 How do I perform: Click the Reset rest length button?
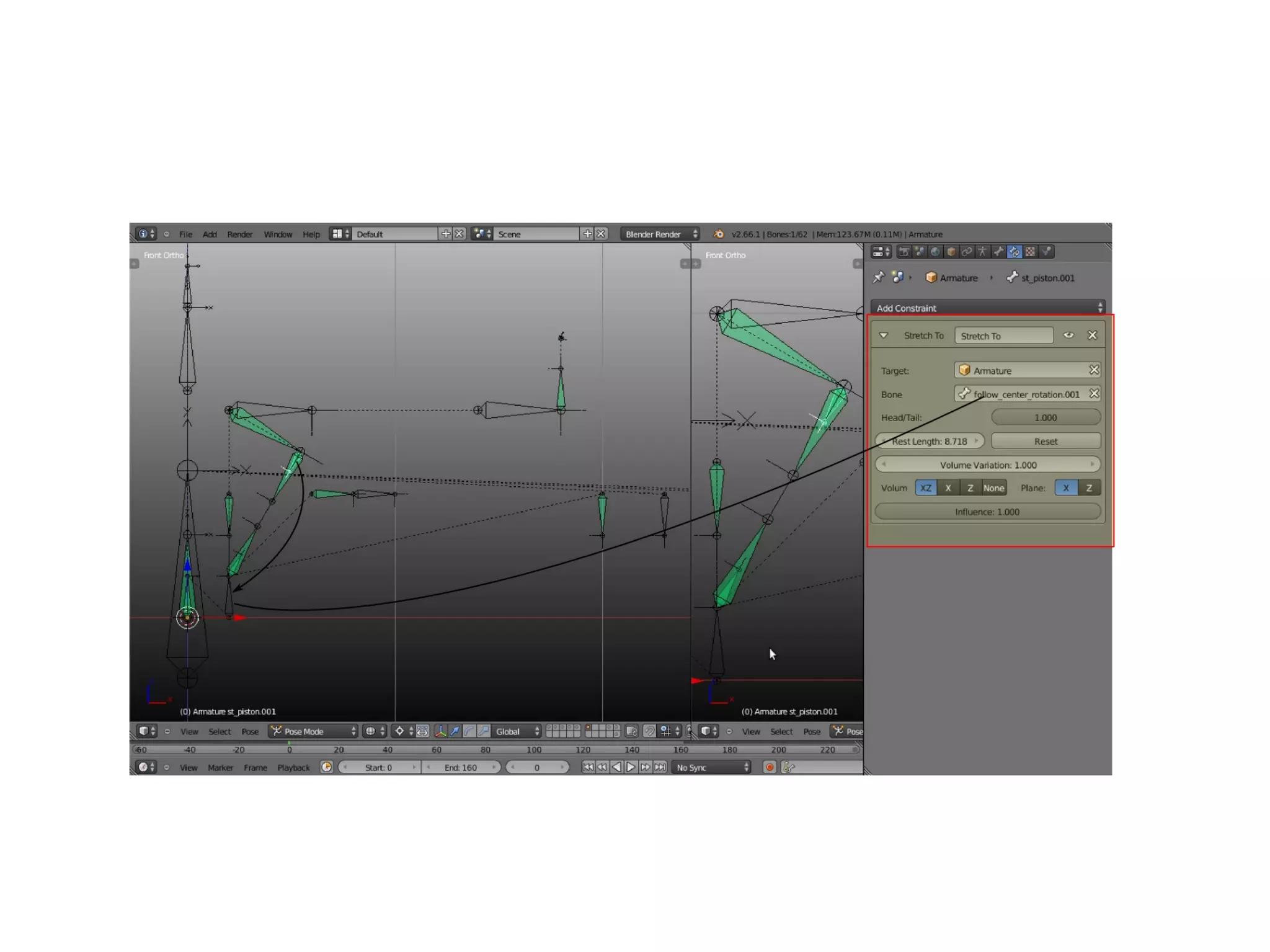[x=1046, y=441]
